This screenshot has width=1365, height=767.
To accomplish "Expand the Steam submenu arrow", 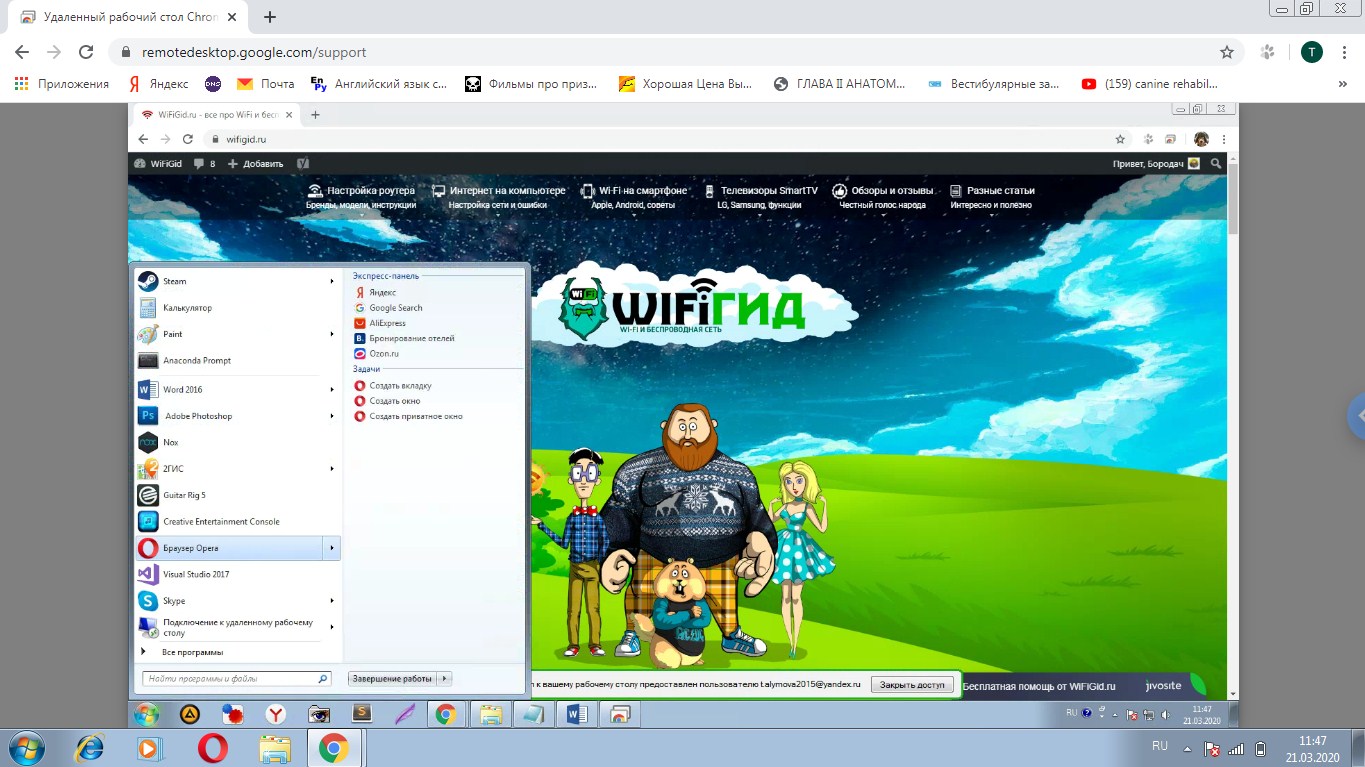I will [332, 281].
